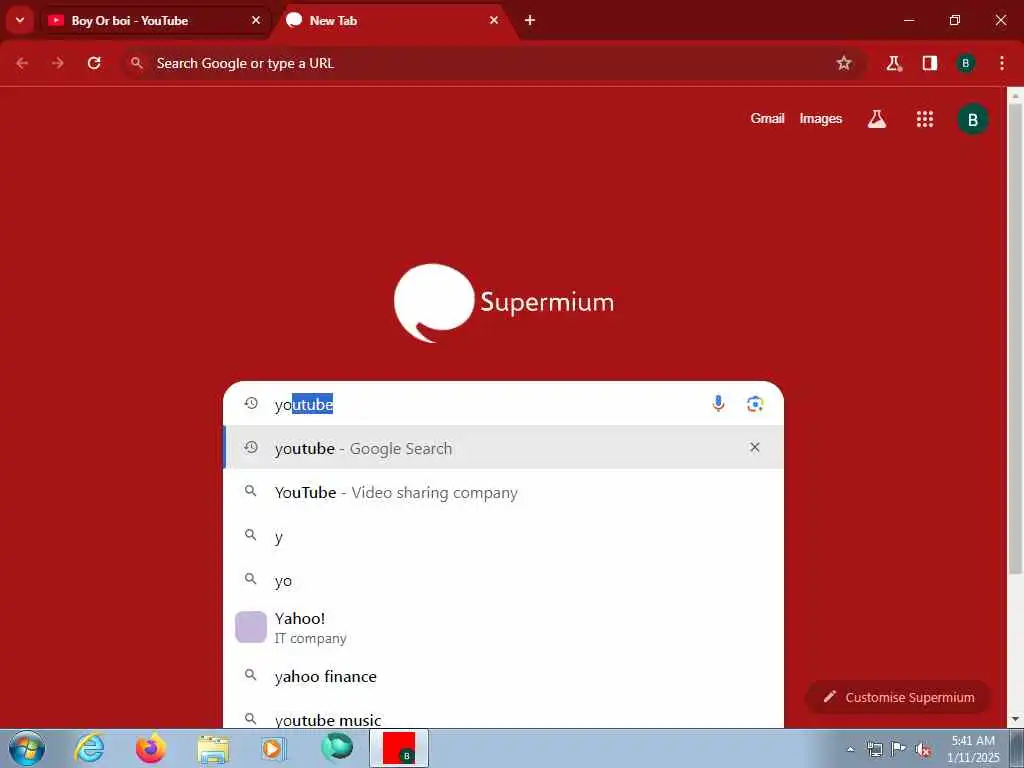
Task: Open the Google apps grid
Action: (924, 119)
